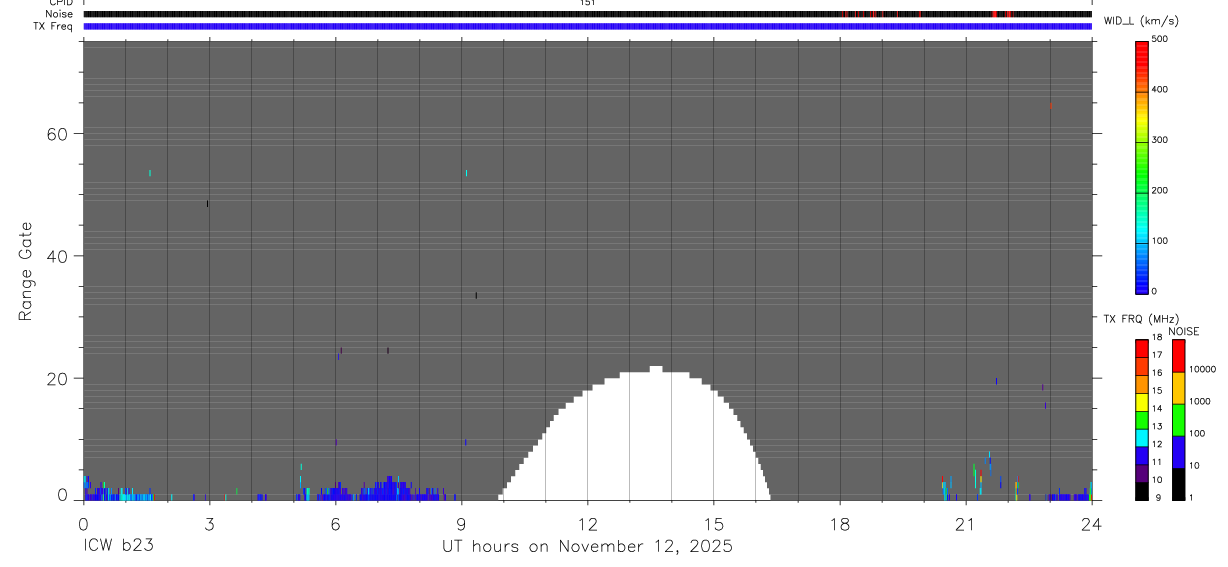This screenshot has height=567, width=1228.
Task: Click the 18 label on TX FRQ legend
Action: [x=1157, y=338]
